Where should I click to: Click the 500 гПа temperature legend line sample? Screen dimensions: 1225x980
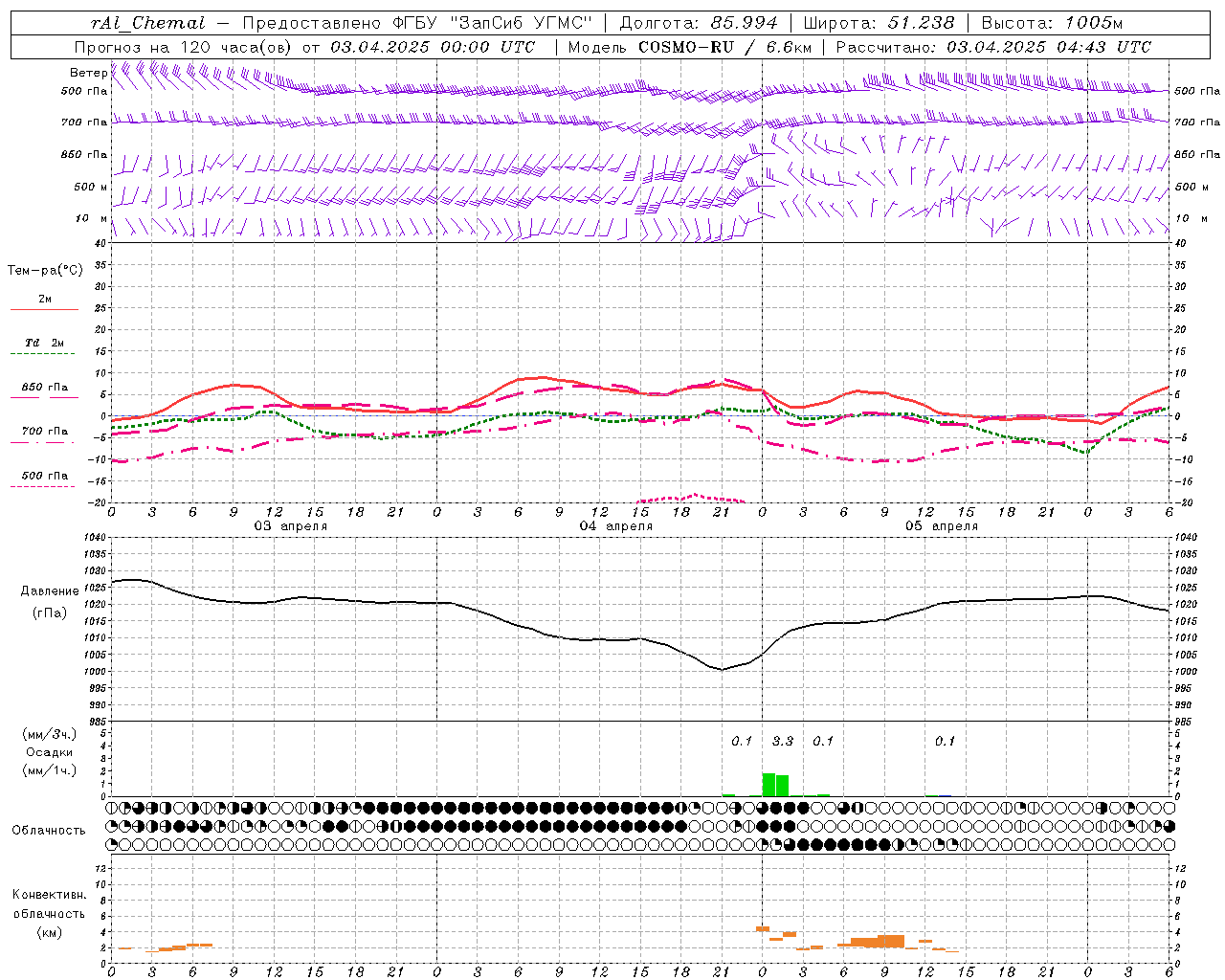click(x=44, y=487)
